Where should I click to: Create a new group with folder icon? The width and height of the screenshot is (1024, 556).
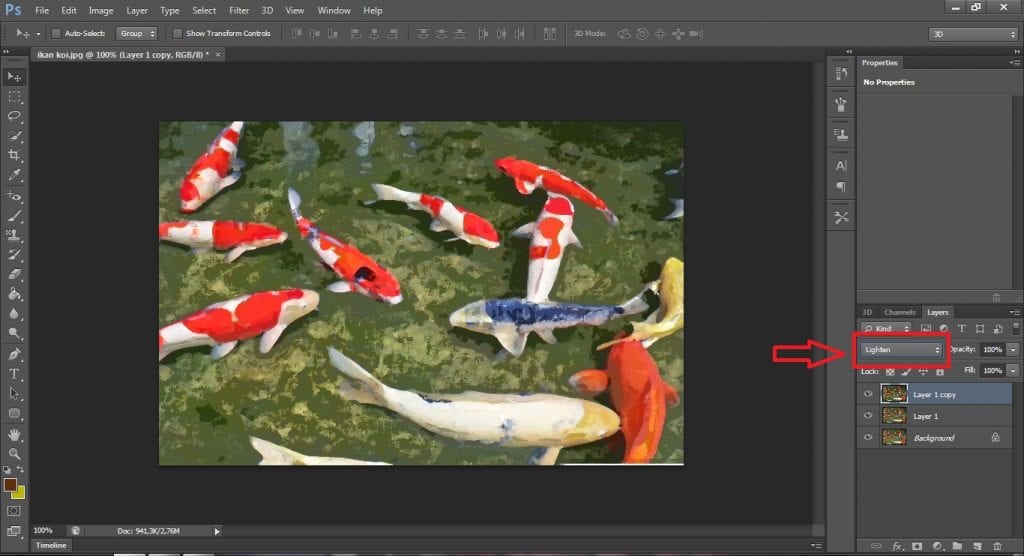click(x=957, y=546)
